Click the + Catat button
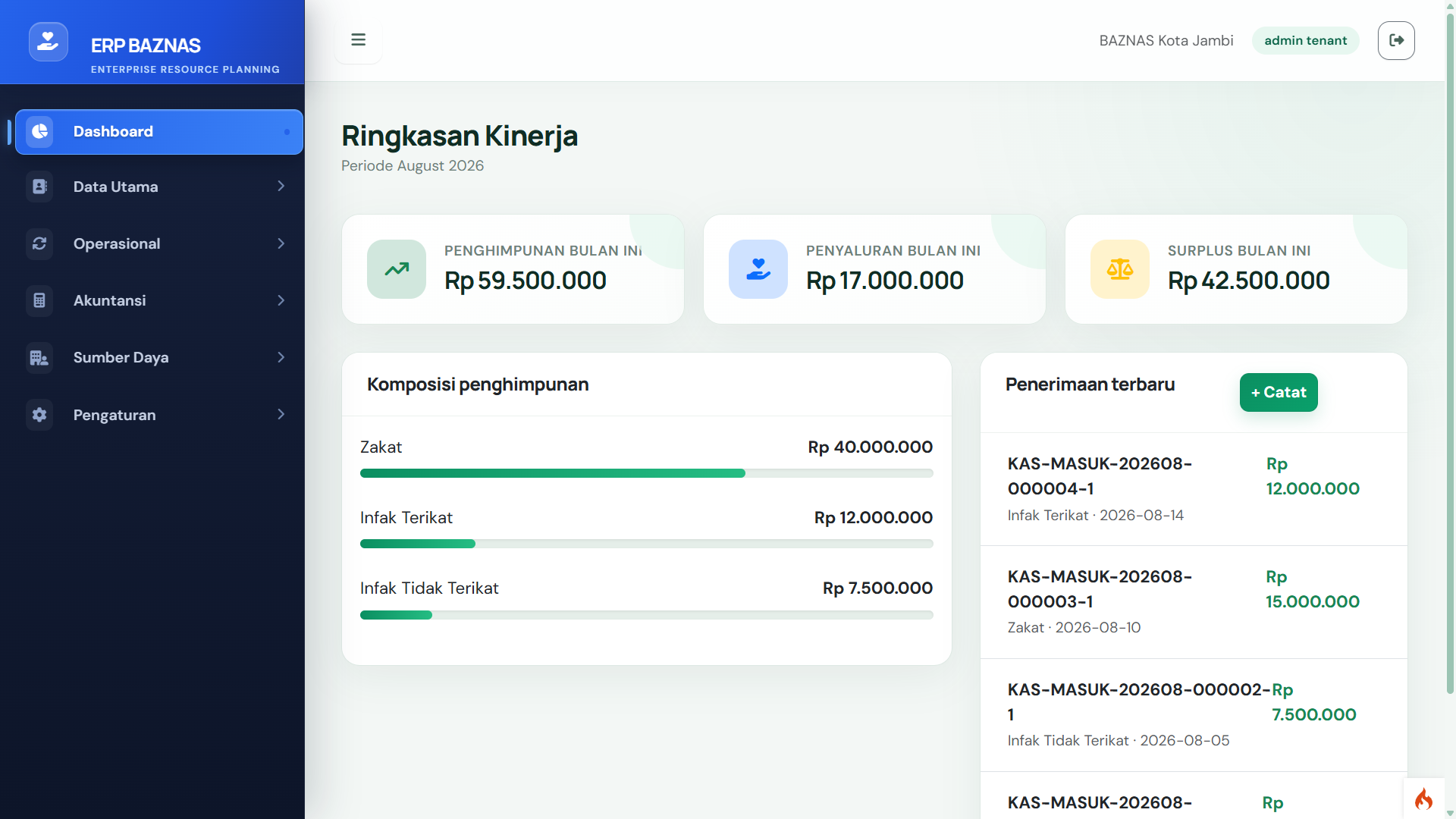Screen dimensions: 1456x819 tap(1279, 392)
